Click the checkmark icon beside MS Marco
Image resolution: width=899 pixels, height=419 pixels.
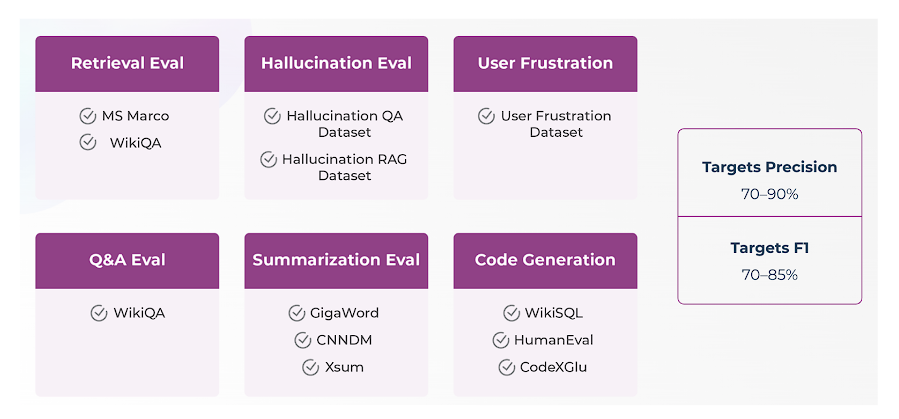pos(88,116)
